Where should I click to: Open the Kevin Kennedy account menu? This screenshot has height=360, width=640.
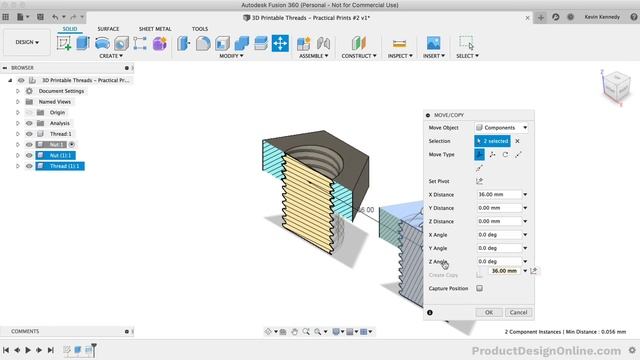click(602, 17)
